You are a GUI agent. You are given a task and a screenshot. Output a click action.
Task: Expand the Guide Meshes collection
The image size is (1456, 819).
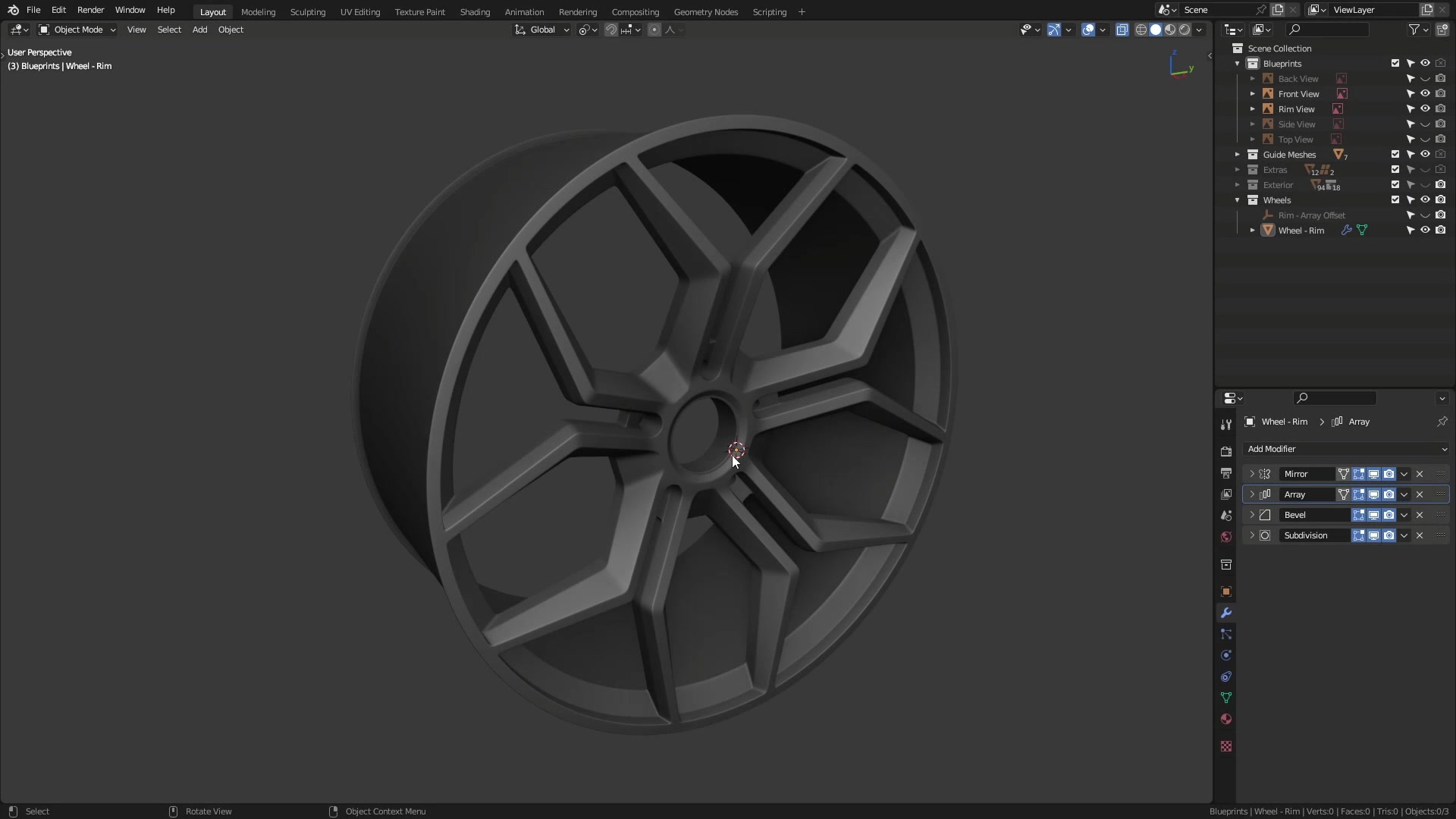pyautogui.click(x=1238, y=155)
